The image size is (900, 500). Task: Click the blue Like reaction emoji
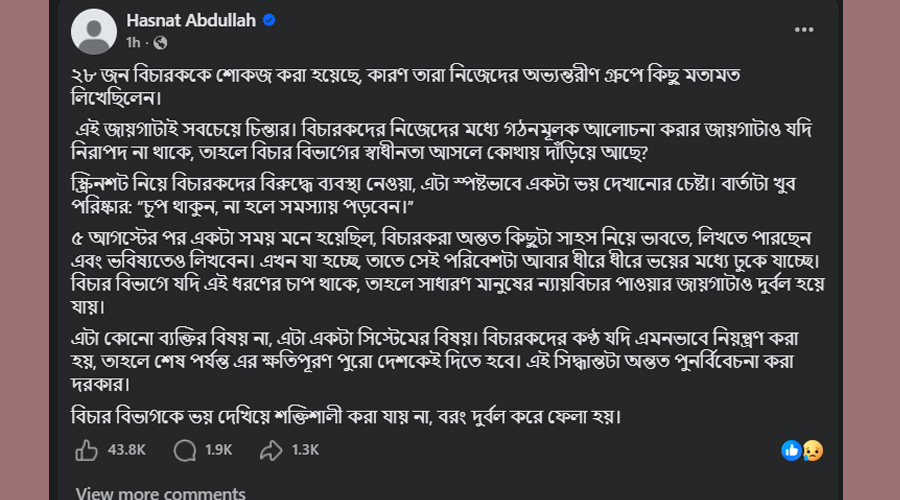click(793, 450)
